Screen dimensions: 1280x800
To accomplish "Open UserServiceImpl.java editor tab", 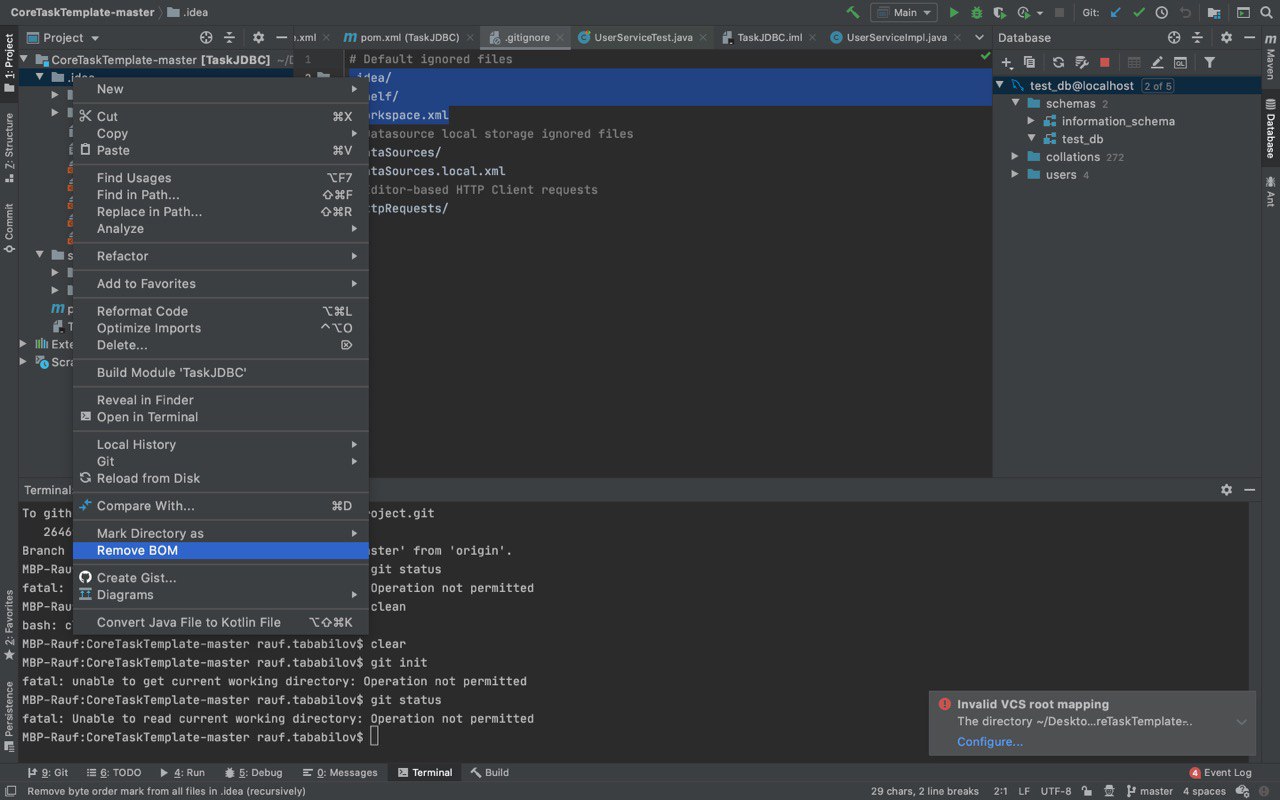I will (896, 37).
